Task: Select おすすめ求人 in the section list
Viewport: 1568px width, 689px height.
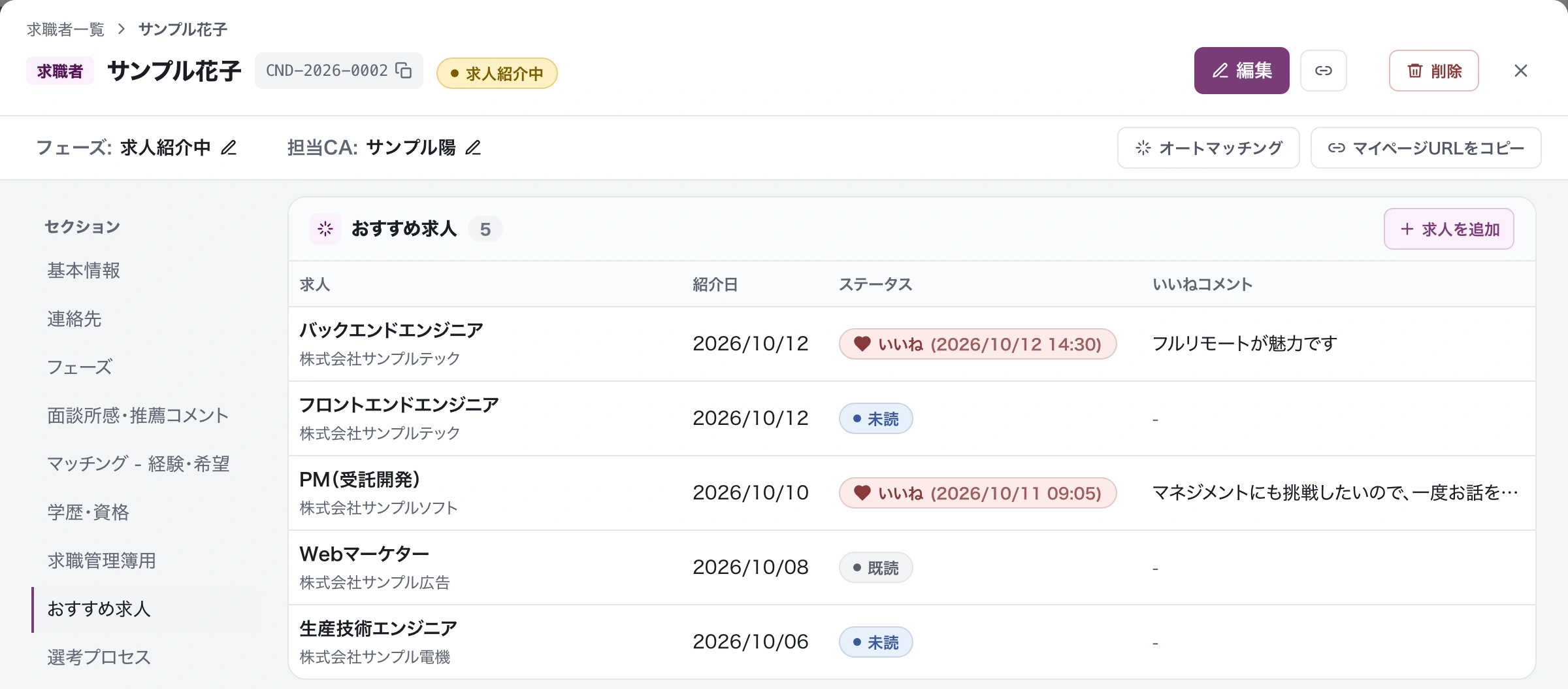Action: (99, 609)
